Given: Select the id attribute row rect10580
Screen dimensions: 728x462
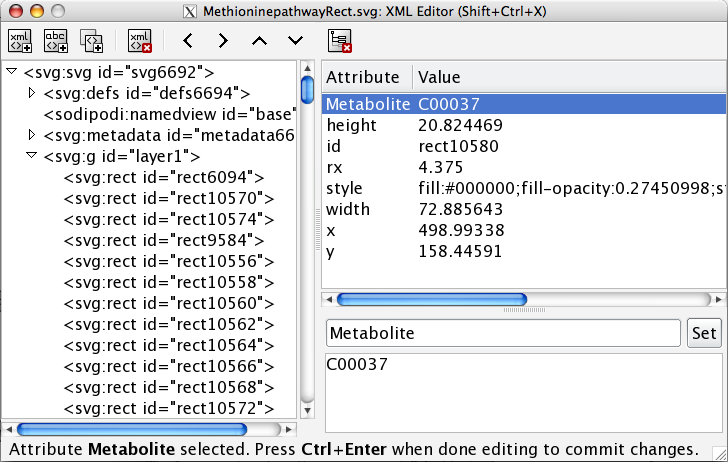Looking at the screenshot, I should 524,146.
